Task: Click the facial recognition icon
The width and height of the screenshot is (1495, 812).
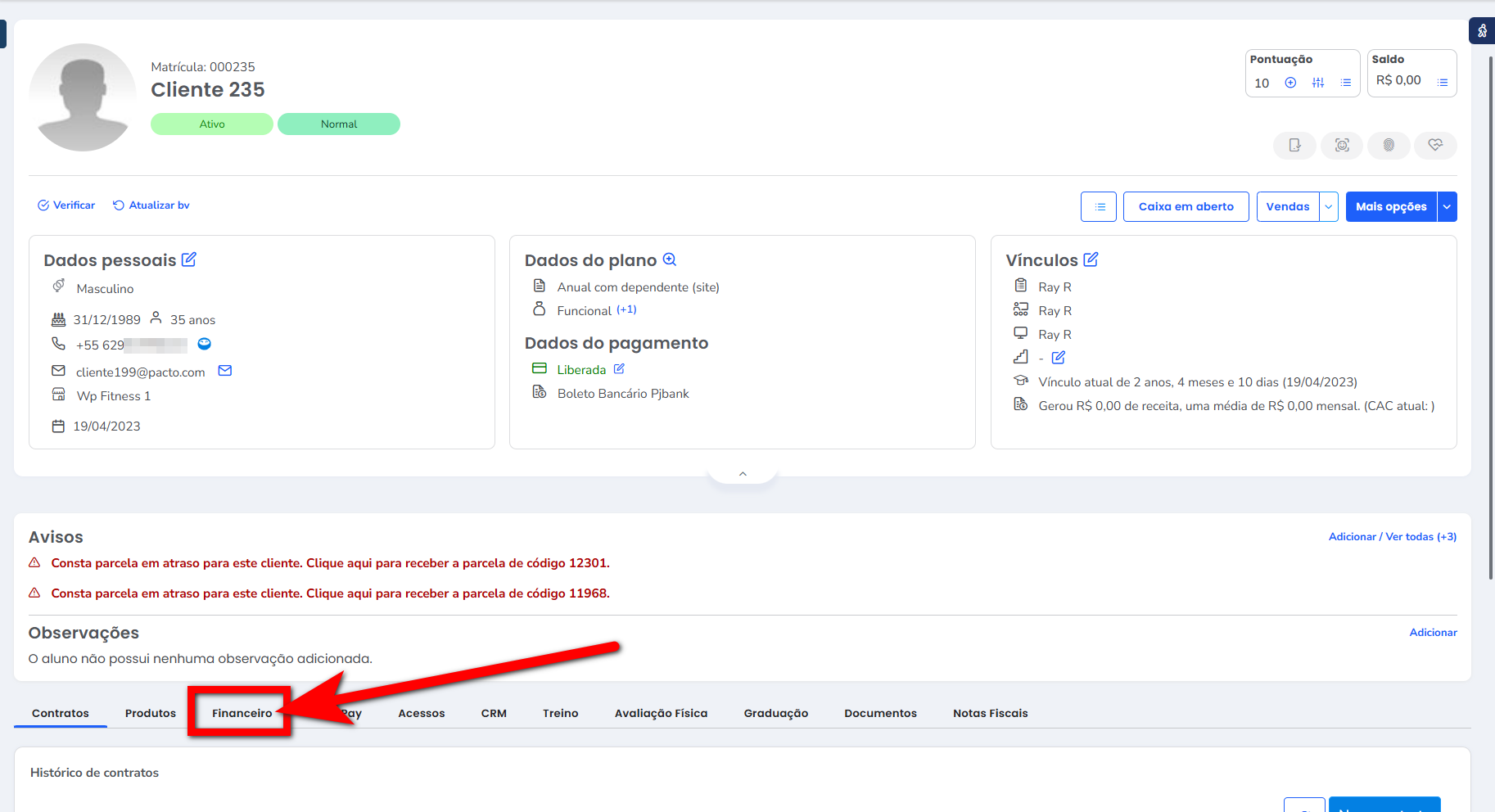Action: pos(1342,146)
